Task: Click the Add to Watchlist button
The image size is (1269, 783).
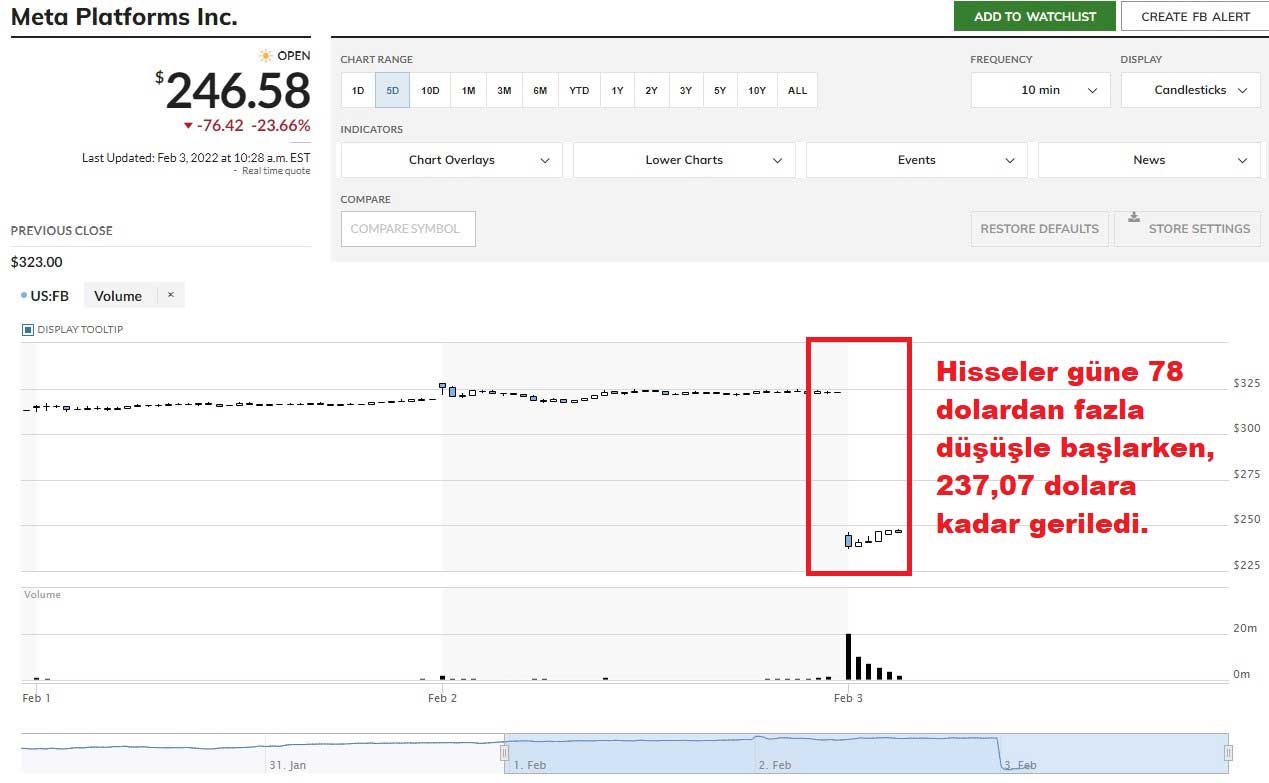Action: coord(1035,16)
